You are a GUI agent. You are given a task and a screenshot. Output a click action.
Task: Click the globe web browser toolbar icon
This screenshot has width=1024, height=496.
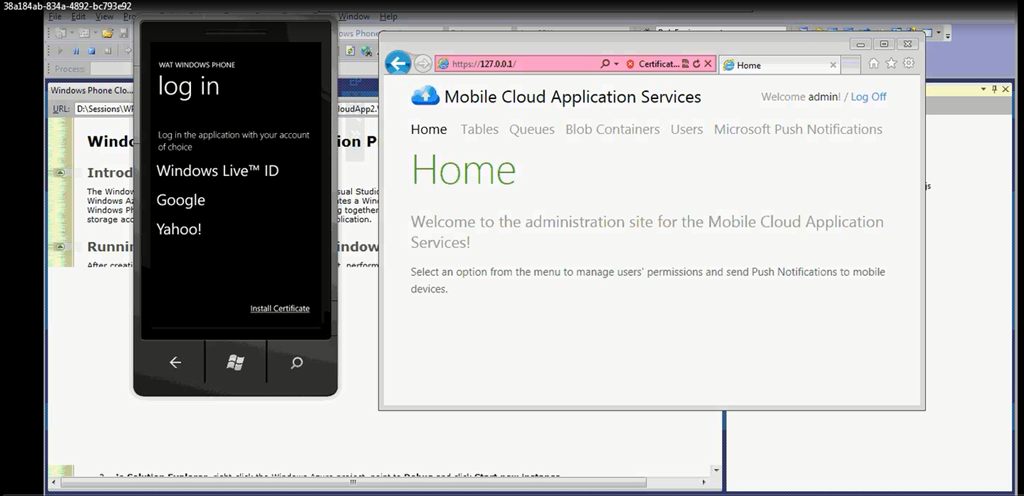(x=366, y=51)
